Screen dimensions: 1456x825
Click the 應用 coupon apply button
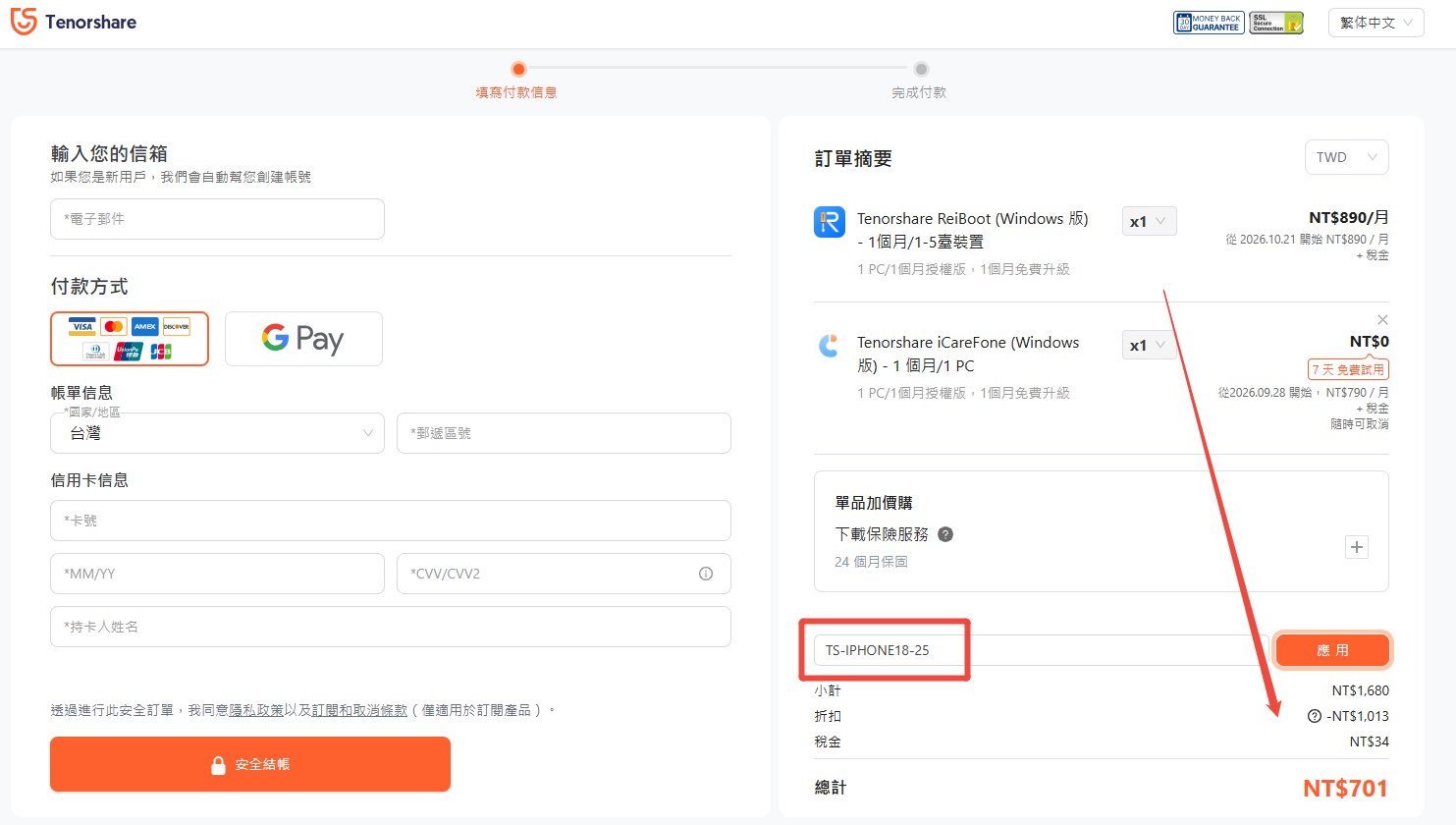pyautogui.click(x=1332, y=650)
